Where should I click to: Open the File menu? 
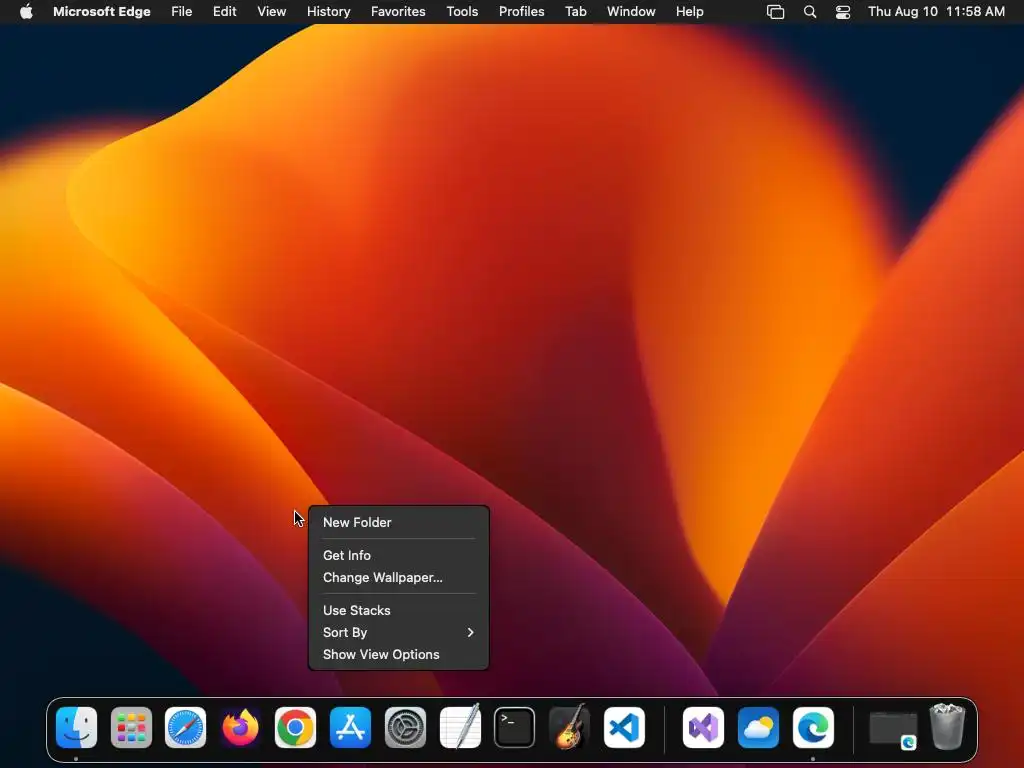point(182,11)
